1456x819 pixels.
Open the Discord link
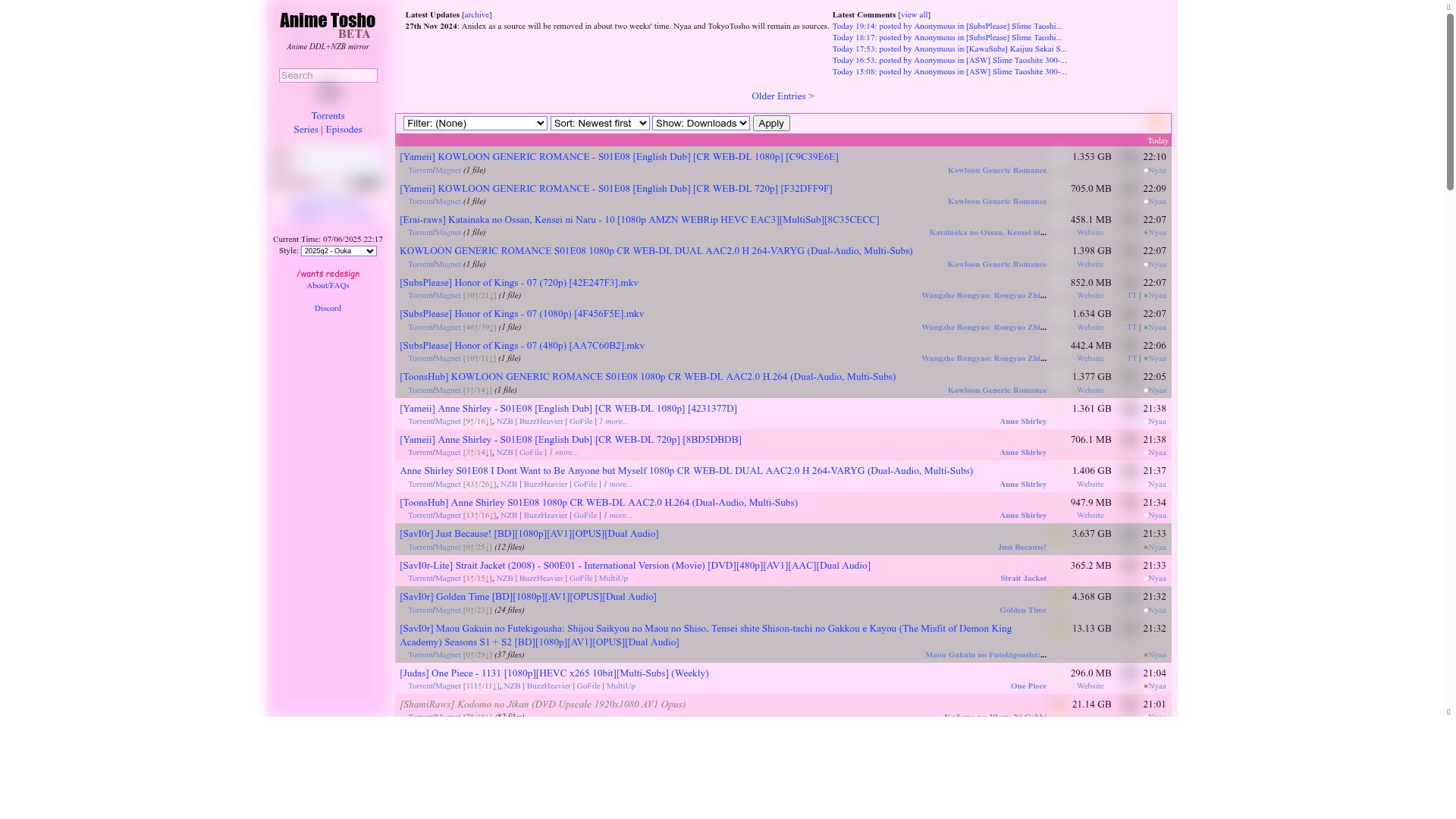(328, 308)
